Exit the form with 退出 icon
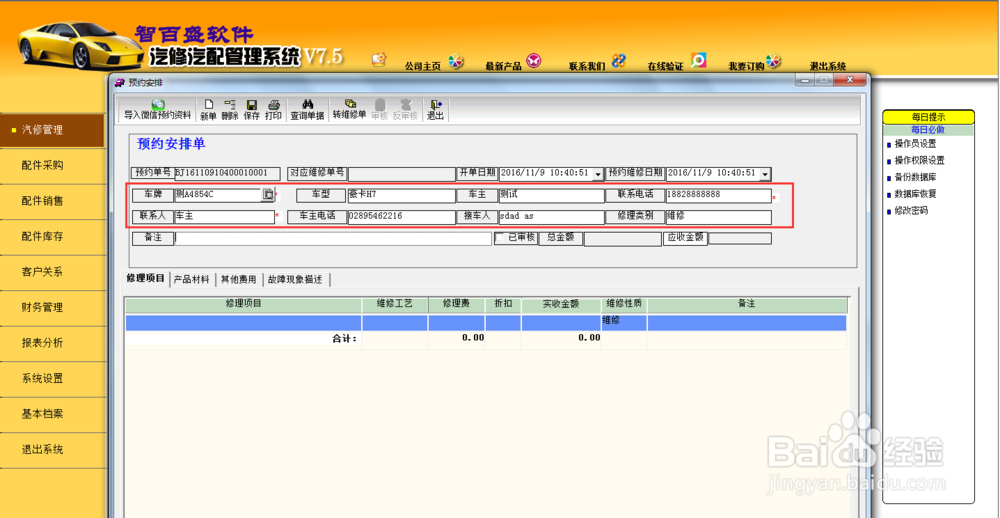 click(436, 110)
